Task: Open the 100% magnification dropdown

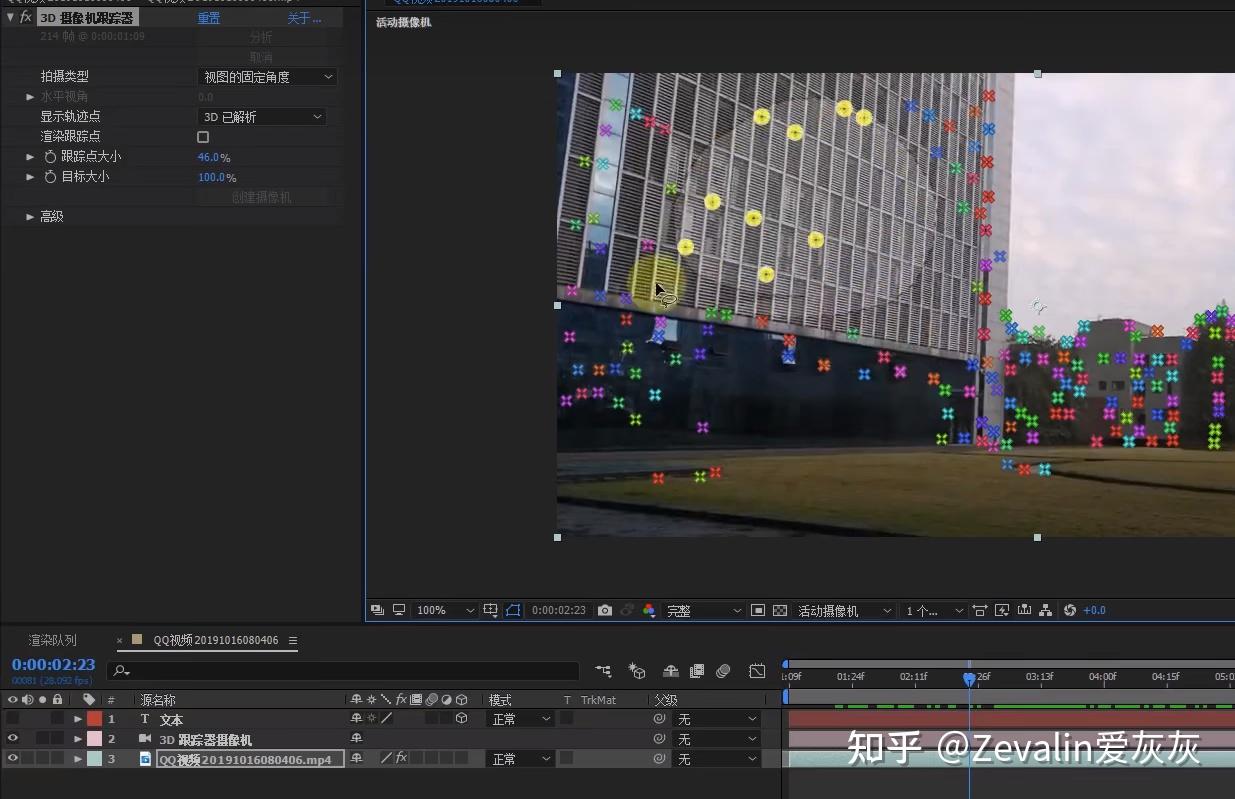Action: (x=445, y=610)
